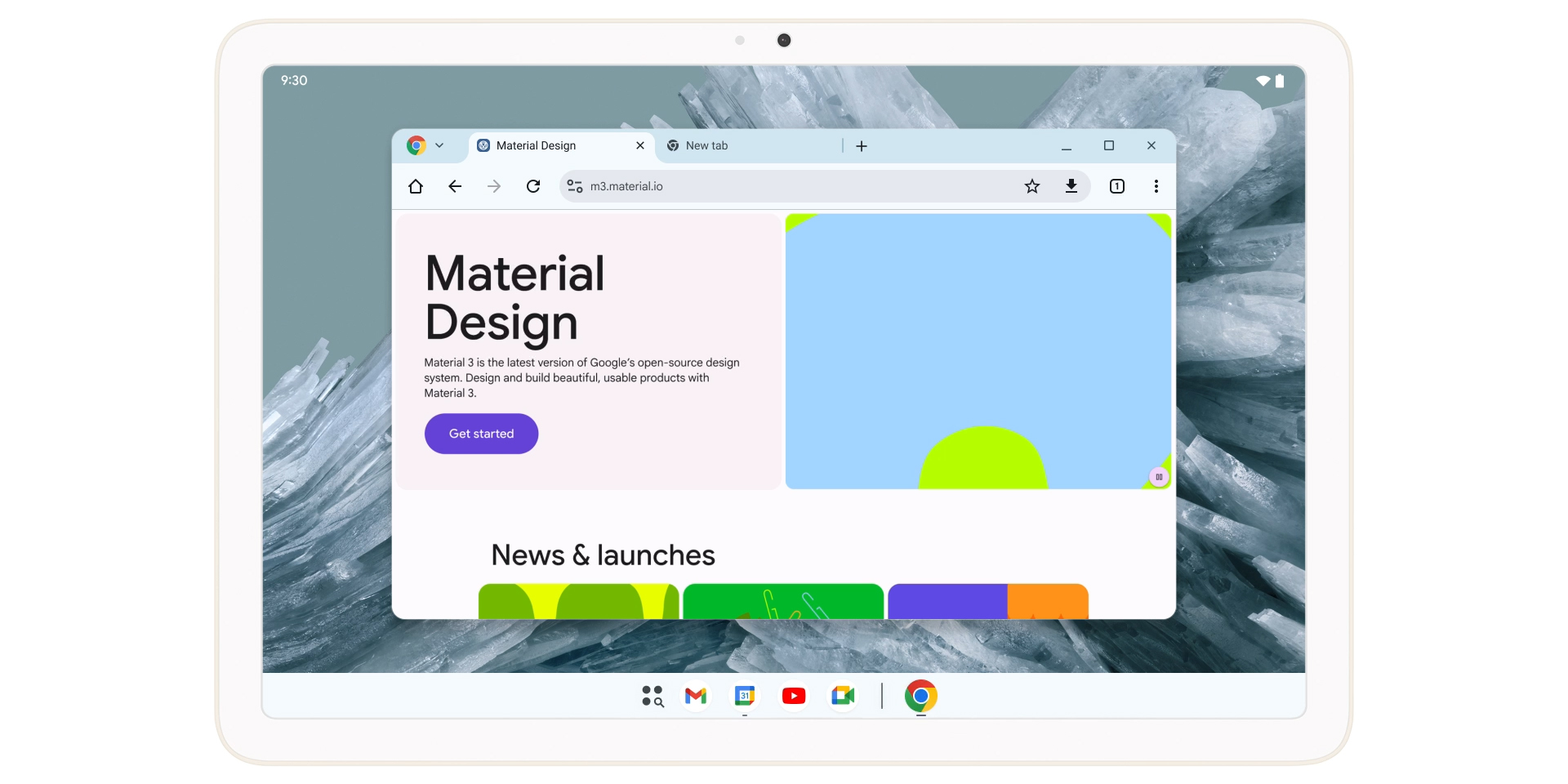Viewport: 1568px width, 784px height.
Task: Open the tab switcher showing 1 tab
Action: (1117, 186)
